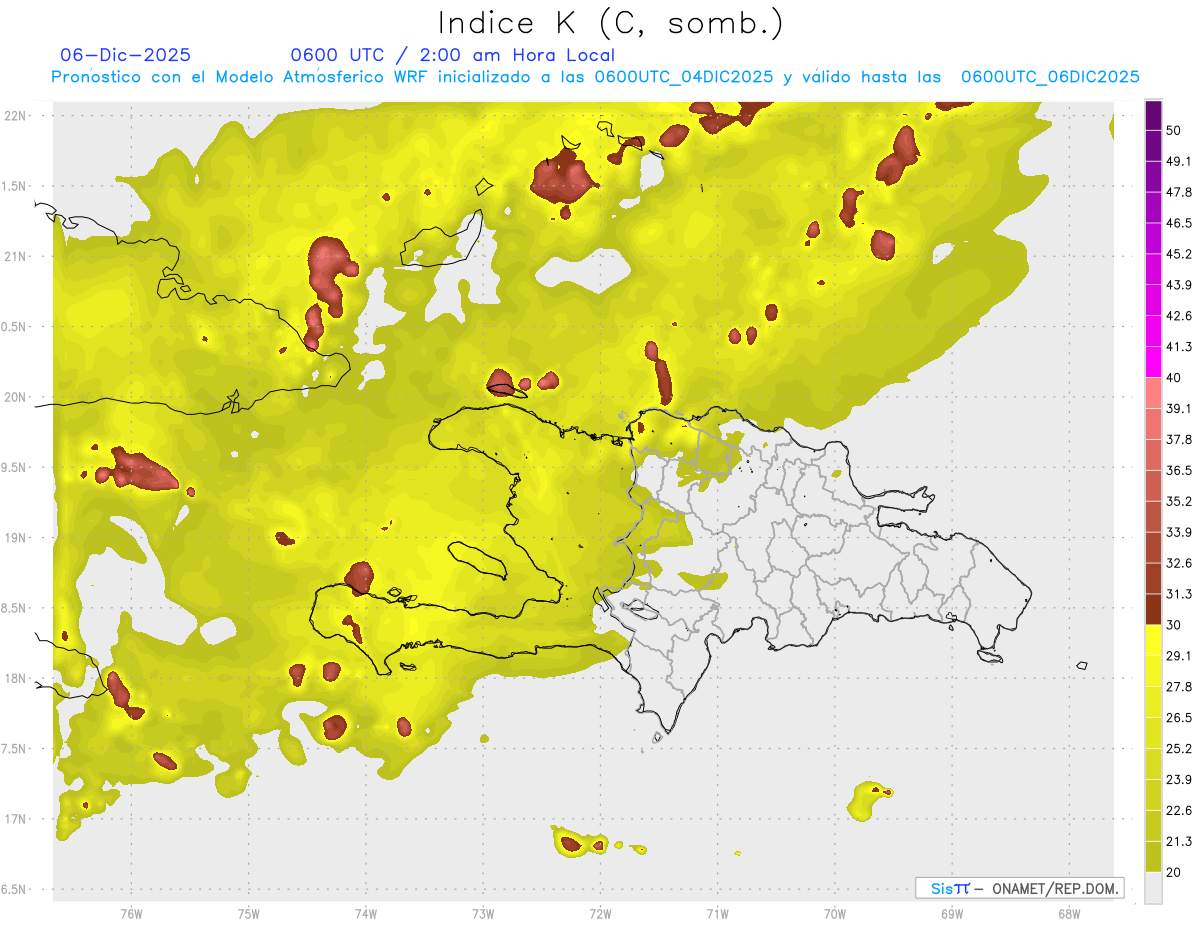The height and width of the screenshot is (927, 1200).
Task: Click the '68W' longitude label
Action: click(1068, 913)
